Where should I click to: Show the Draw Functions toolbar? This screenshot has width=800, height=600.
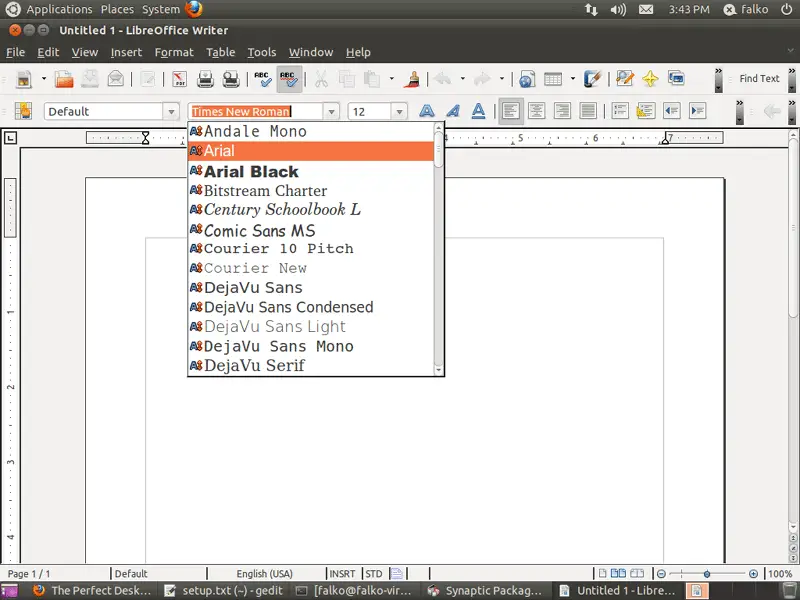tap(592, 79)
